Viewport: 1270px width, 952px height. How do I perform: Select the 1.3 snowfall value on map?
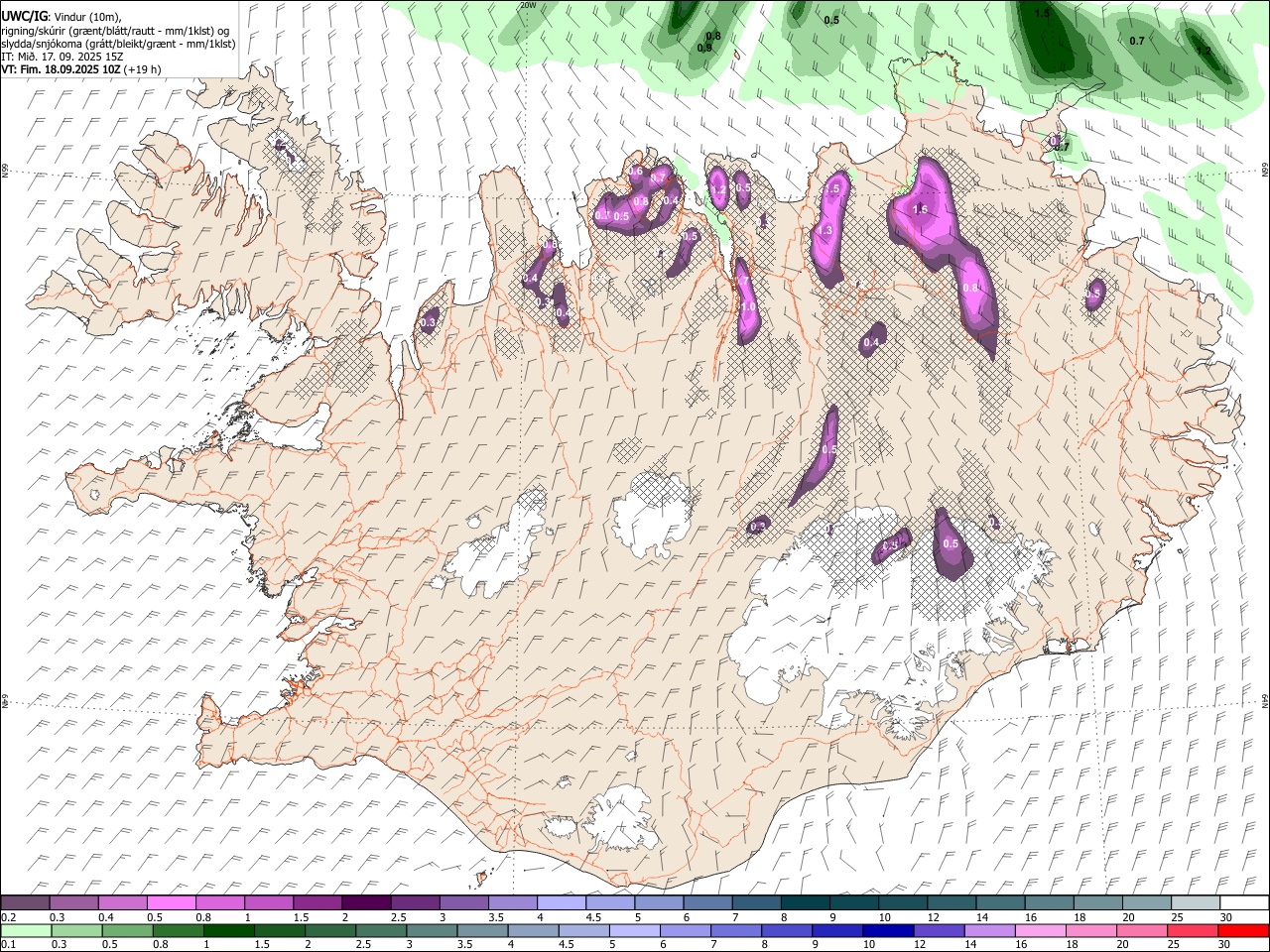[824, 230]
